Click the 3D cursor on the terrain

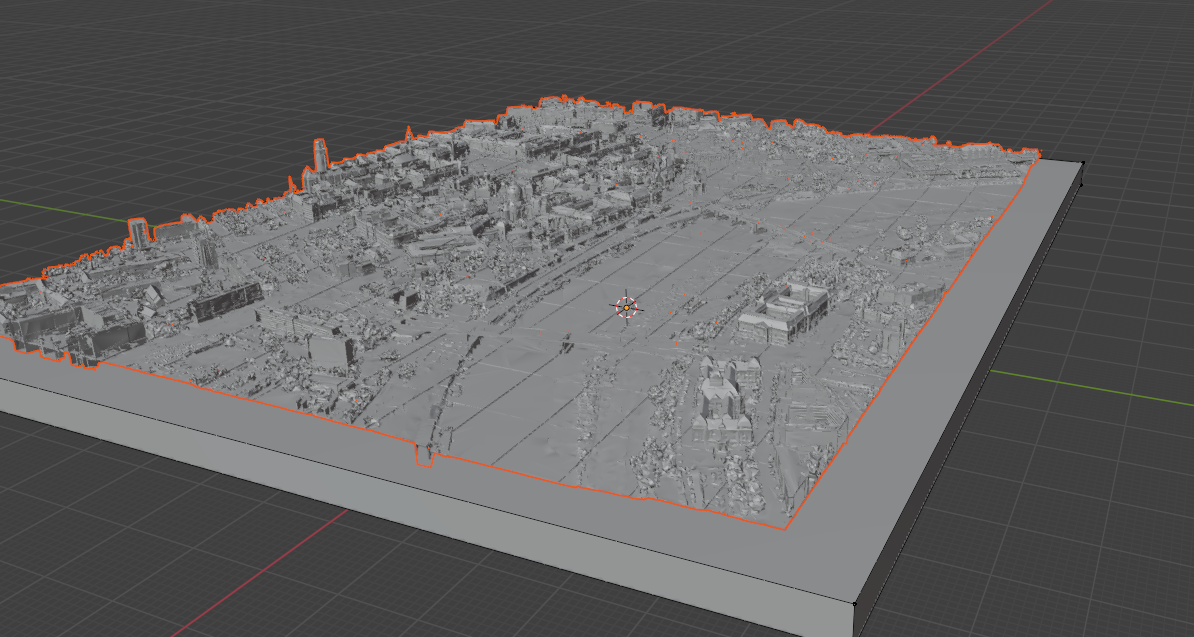pos(626,307)
